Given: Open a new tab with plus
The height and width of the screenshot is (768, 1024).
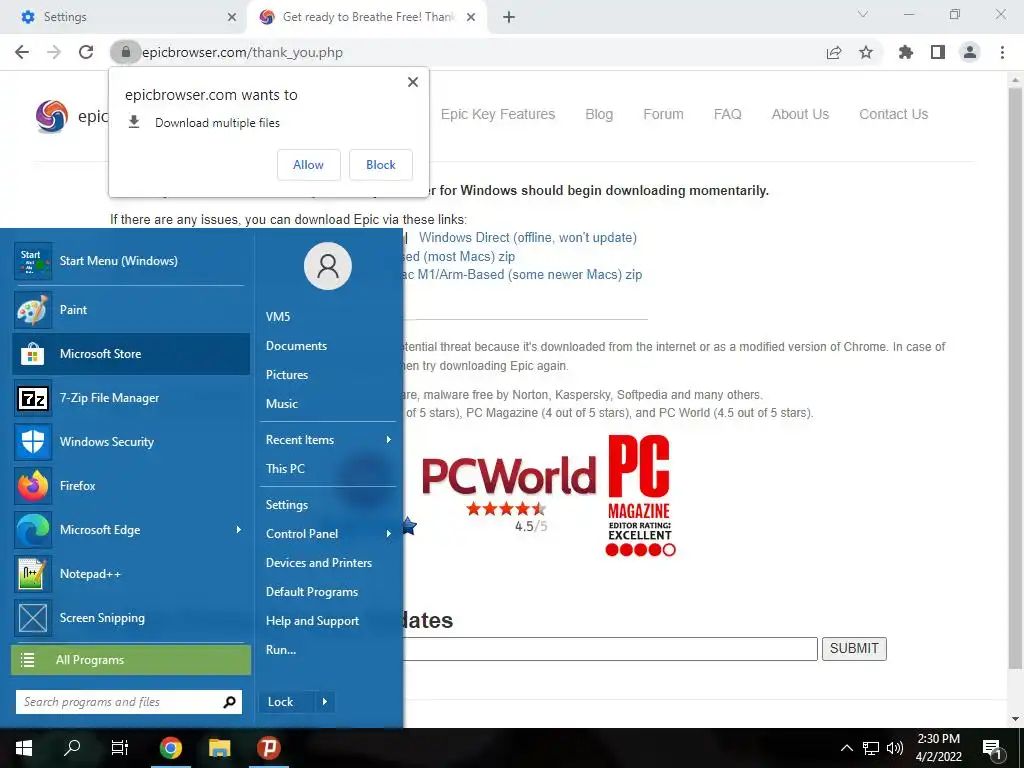Looking at the screenshot, I should 509,17.
